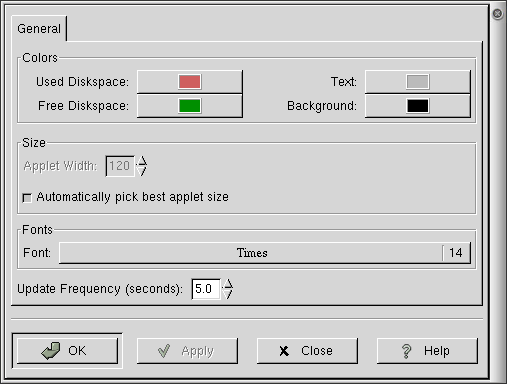Open the Used Diskspace red color swatch
This screenshot has height=384, width=507.
(190, 82)
